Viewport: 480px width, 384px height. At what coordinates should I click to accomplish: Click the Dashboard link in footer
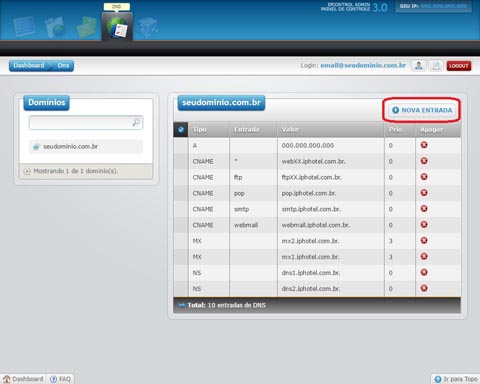pyautogui.click(x=23, y=379)
